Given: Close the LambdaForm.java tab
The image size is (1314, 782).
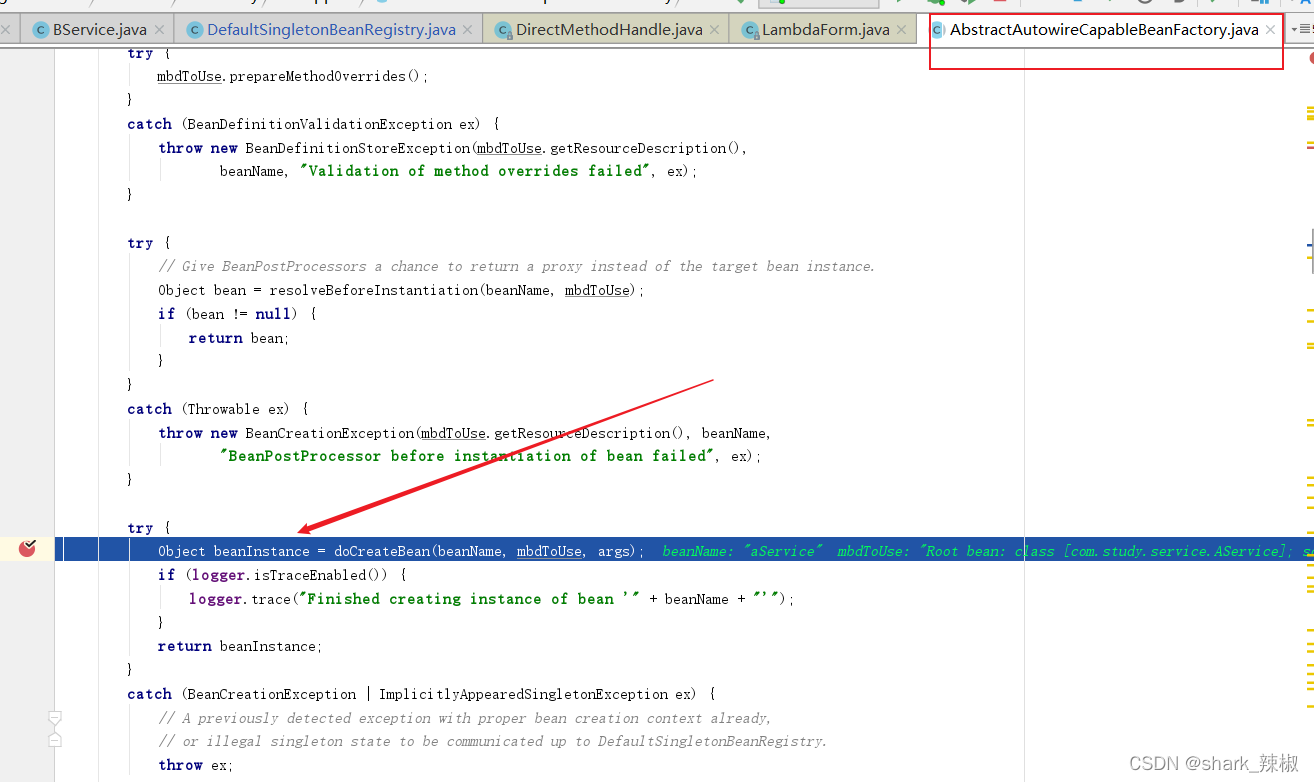Looking at the screenshot, I should [901, 30].
